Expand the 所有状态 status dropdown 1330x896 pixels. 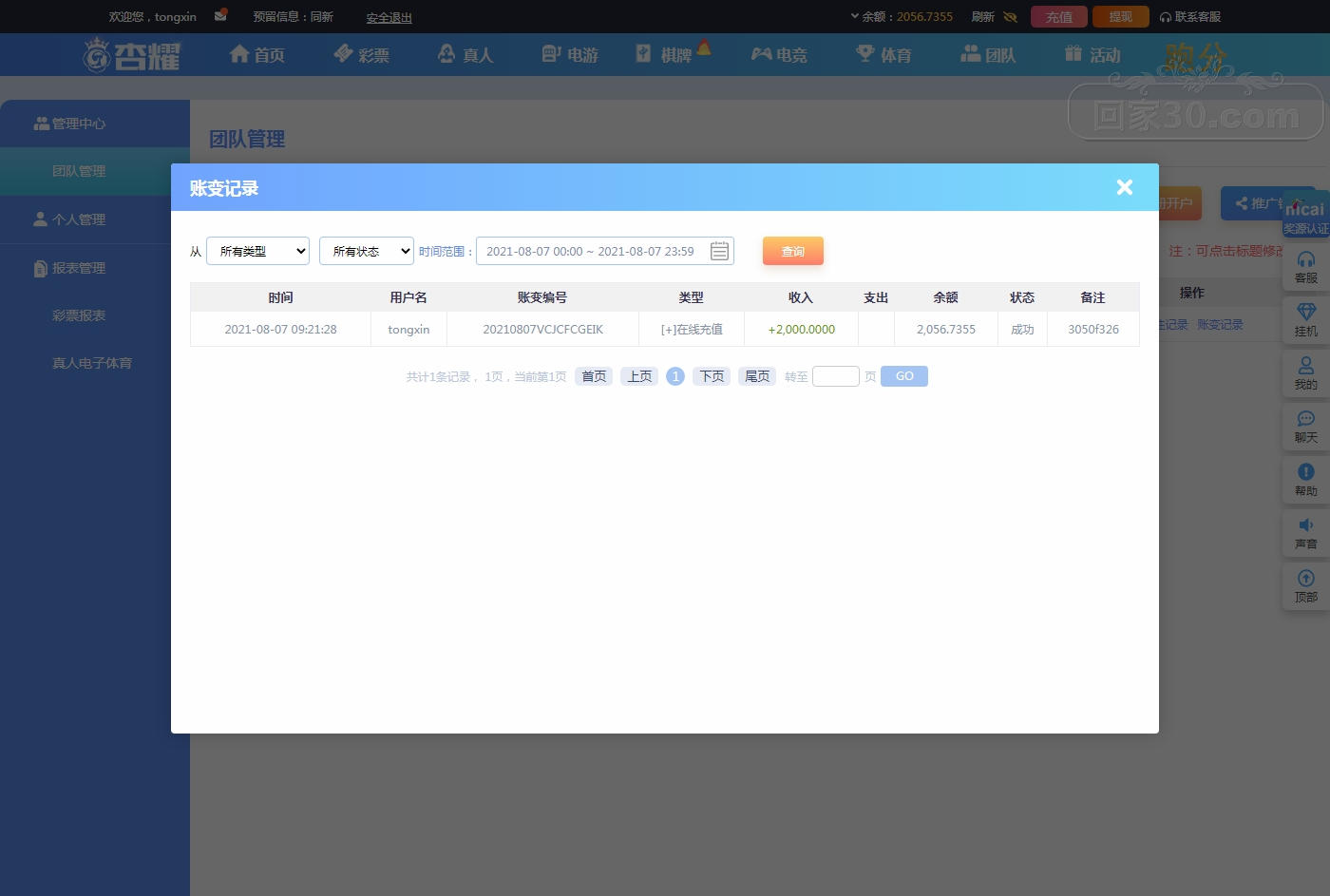pyautogui.click(x=366, y=251)
